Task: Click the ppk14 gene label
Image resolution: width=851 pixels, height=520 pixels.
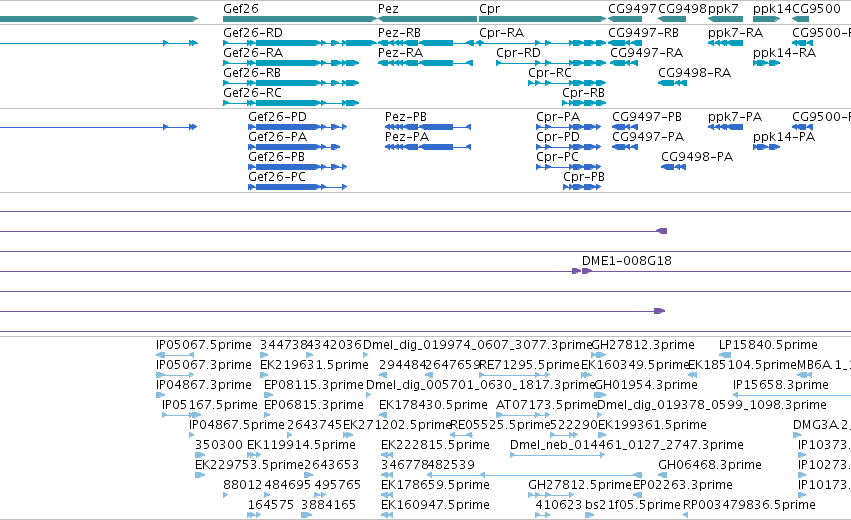Action: 772,9
